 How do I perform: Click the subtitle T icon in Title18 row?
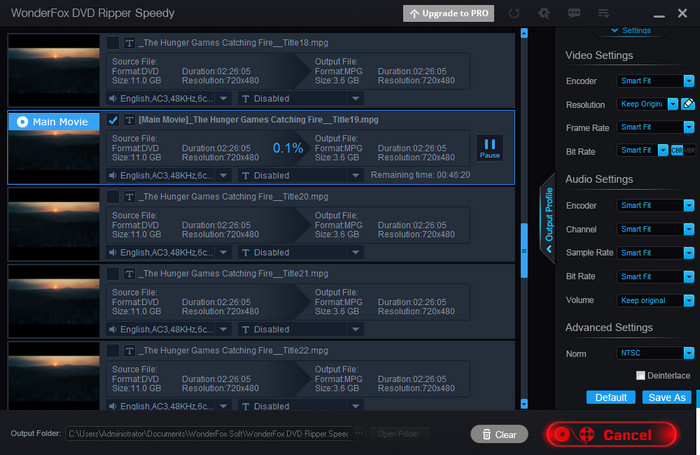(x=245, y=99)
